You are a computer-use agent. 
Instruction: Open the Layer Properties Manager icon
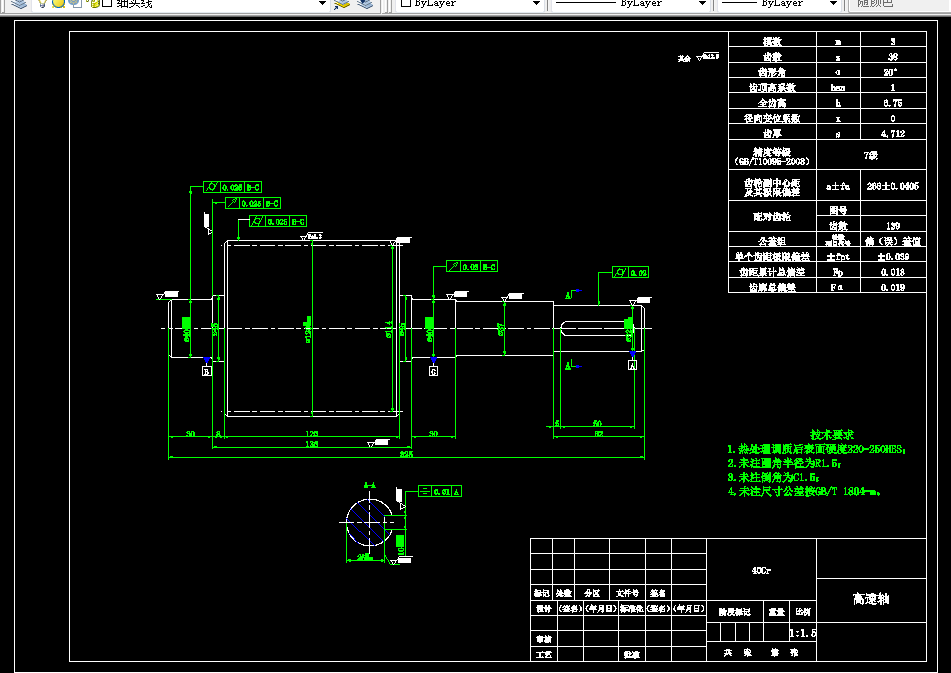click(19, 4)
